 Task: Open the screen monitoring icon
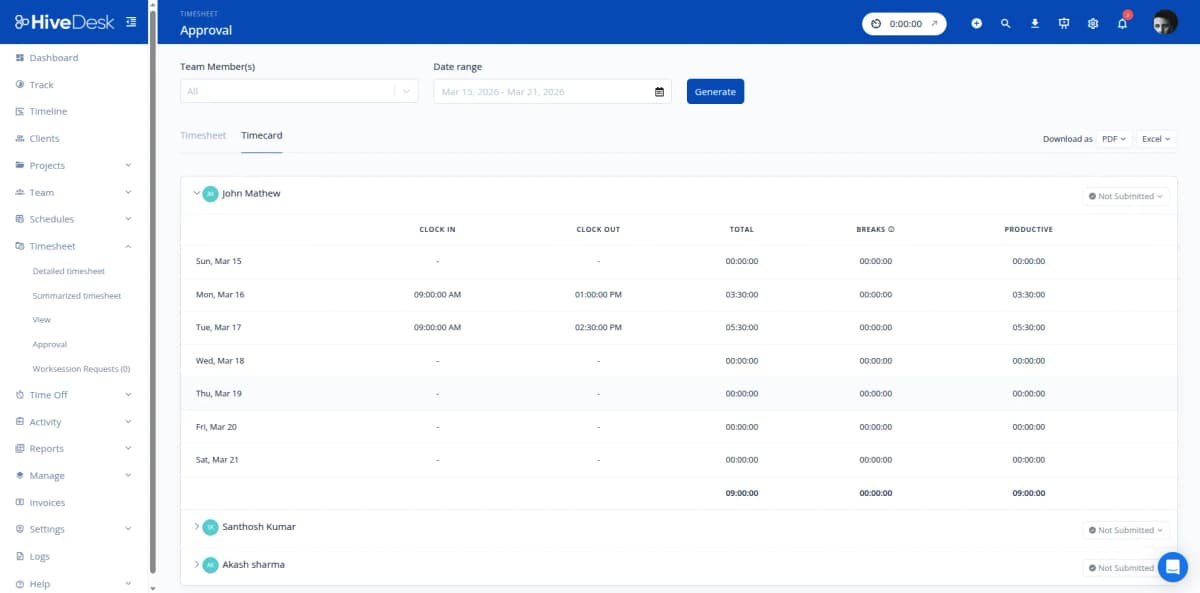1063,22
